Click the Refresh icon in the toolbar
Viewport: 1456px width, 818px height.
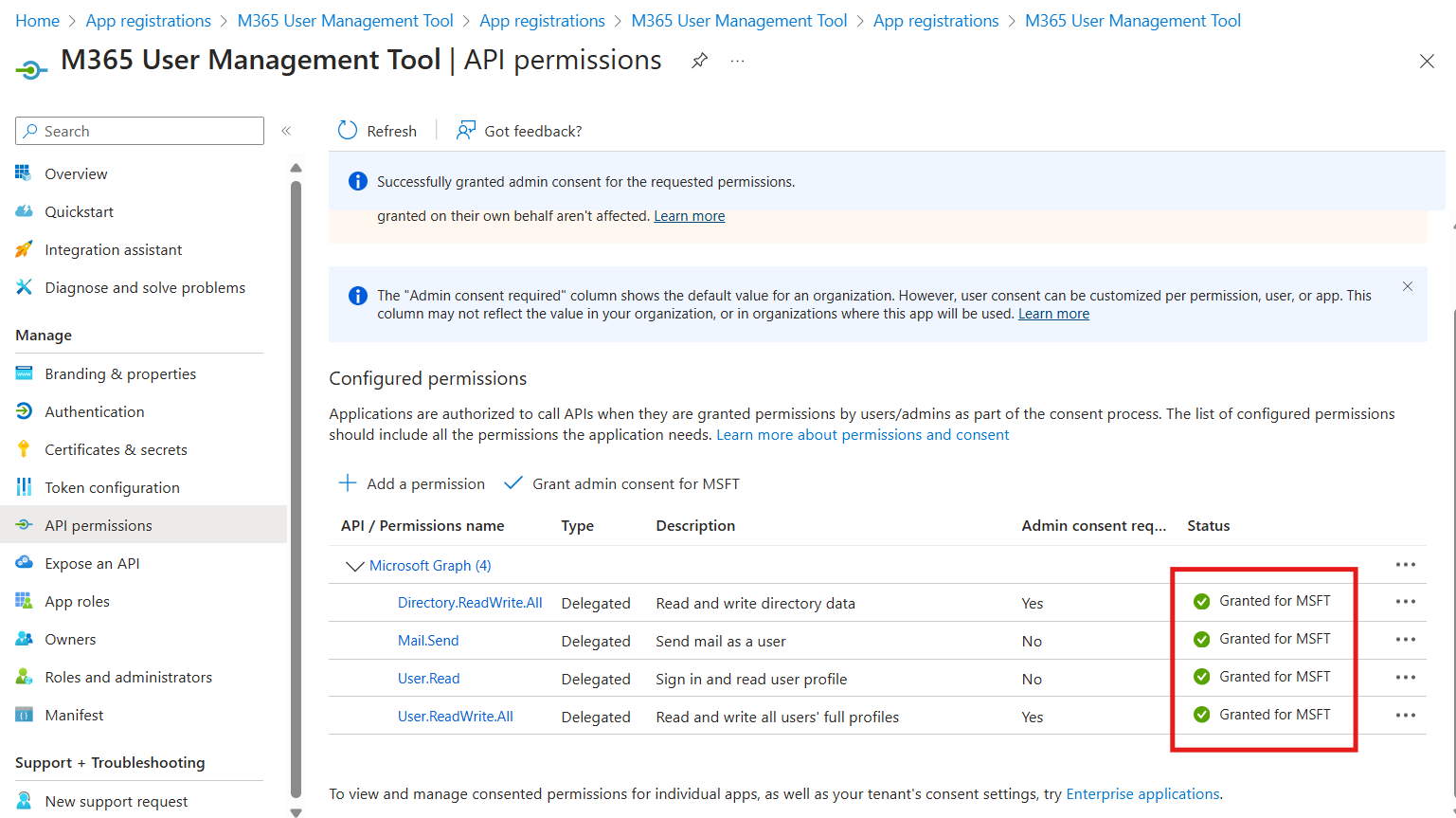click(348, 131)
